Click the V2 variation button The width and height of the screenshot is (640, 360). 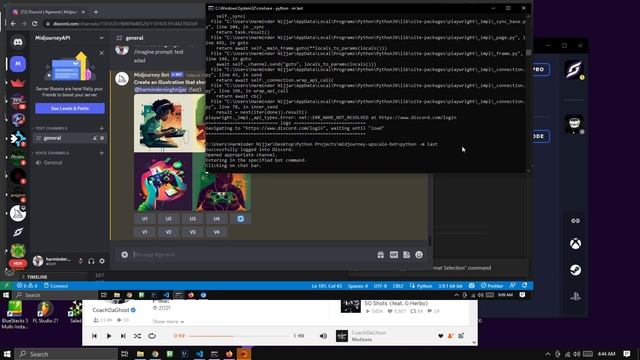coord(168,232)
